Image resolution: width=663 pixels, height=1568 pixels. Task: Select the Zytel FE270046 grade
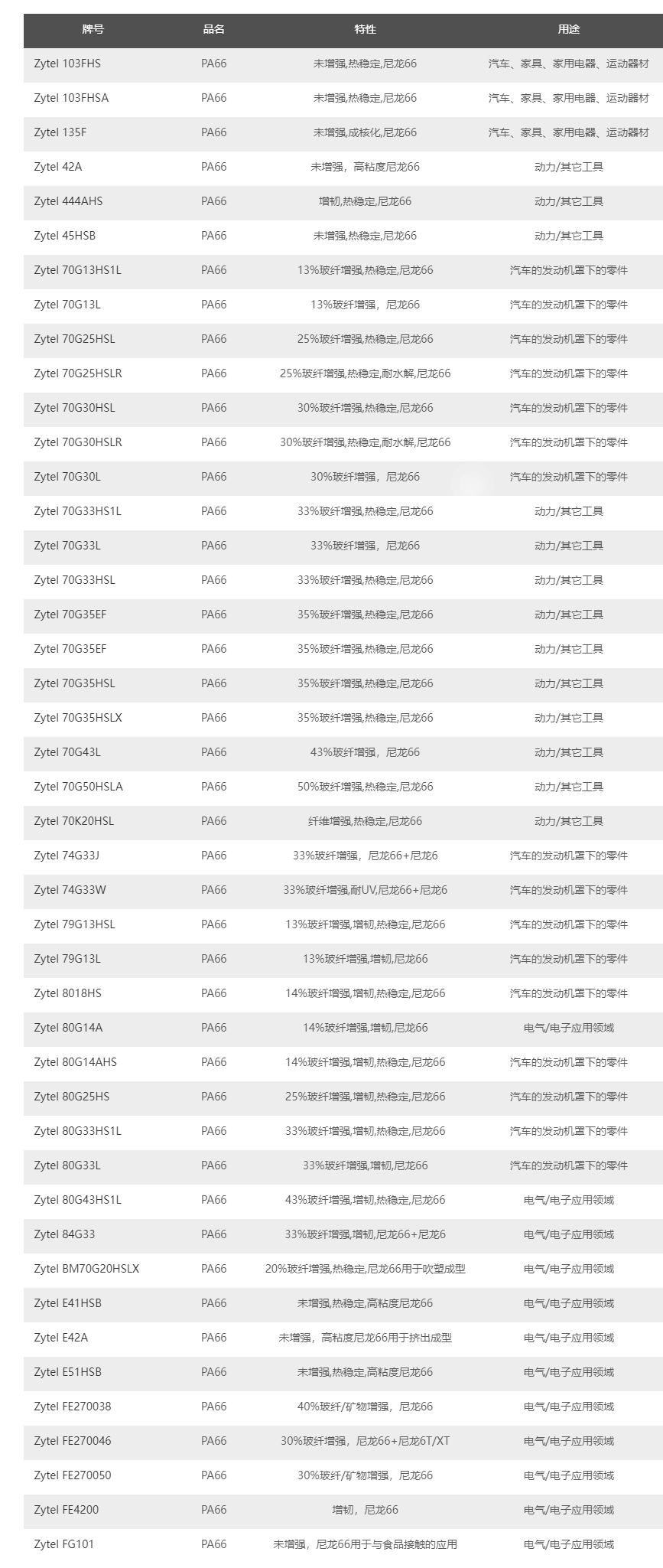click(72, 1441)
